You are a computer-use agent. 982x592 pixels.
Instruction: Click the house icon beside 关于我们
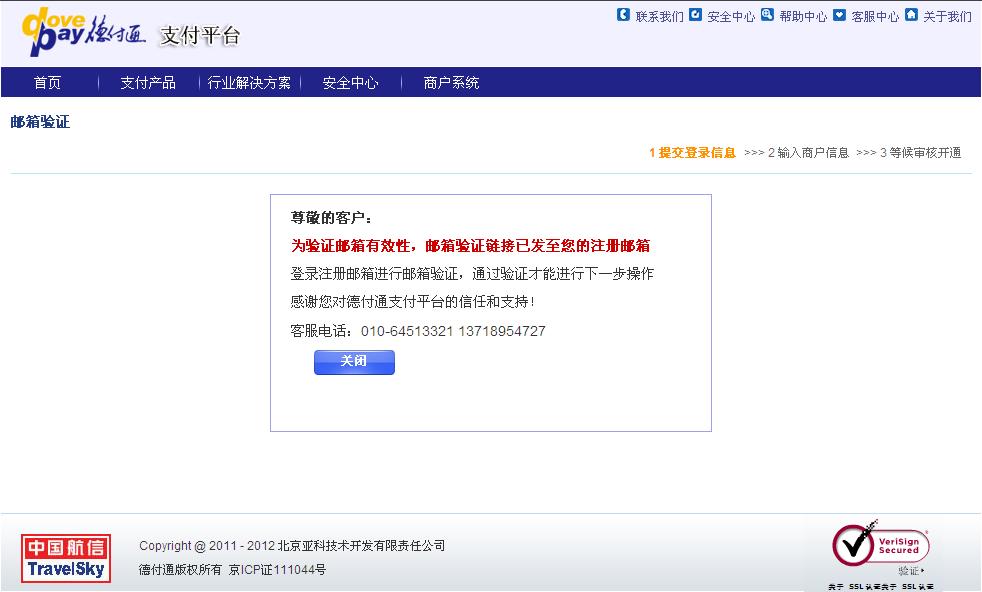click(911, 15)
